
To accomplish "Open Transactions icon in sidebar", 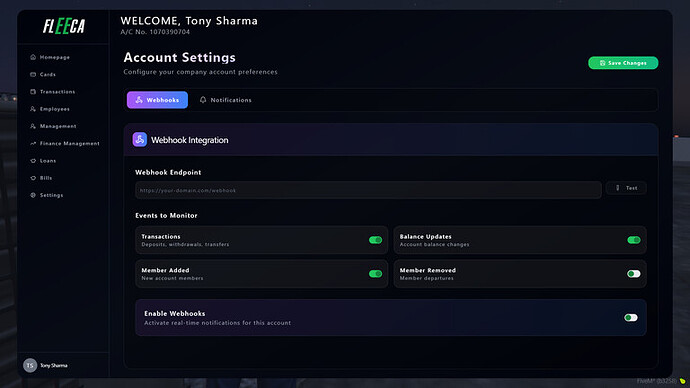I will pos(33,92).
